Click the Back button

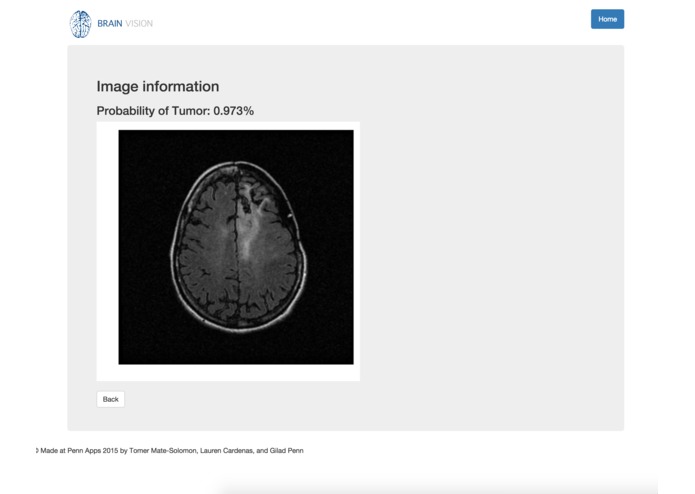[x=110, y=399]
